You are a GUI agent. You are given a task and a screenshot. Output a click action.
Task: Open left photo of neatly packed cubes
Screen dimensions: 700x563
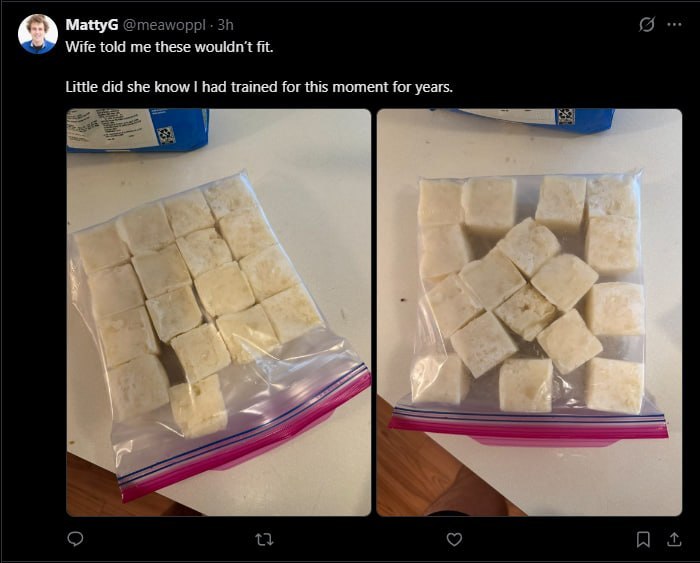[218, 313]
